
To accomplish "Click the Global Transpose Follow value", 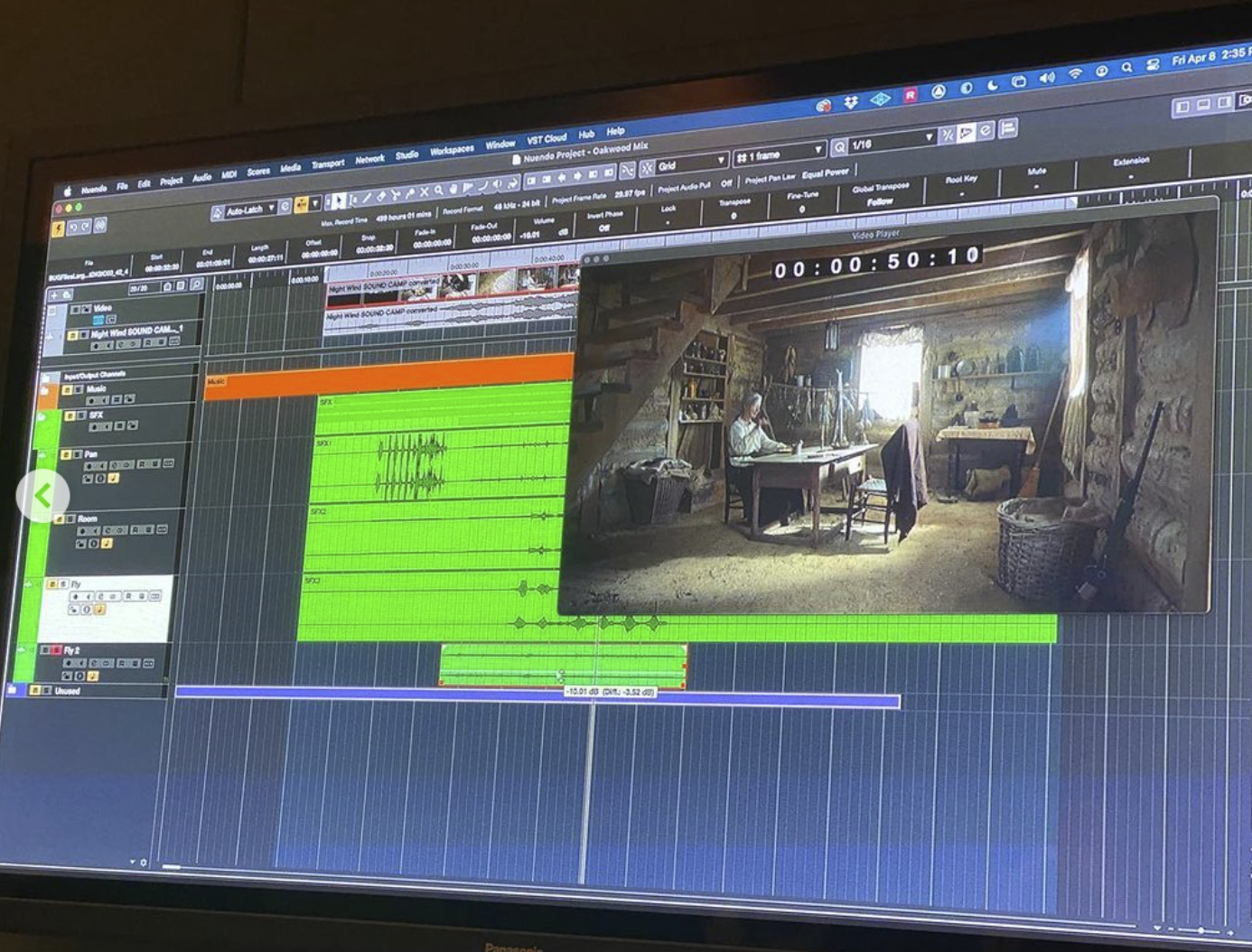I will pos(880,201).
